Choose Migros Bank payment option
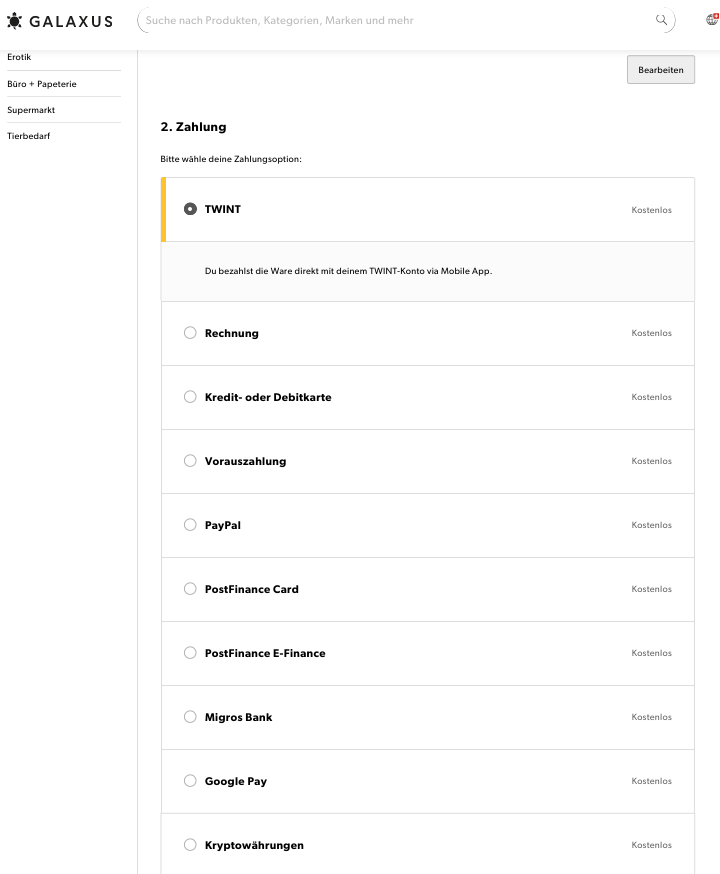 (x=190, y=717)
